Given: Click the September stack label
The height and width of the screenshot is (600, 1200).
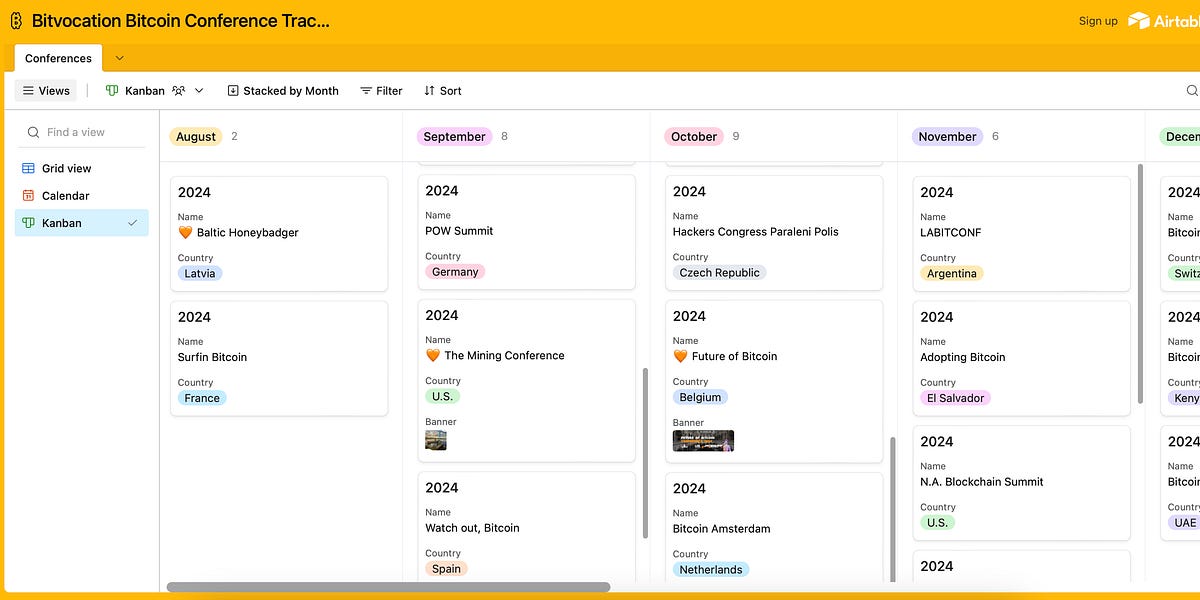Looking at the screenshot, I should point(454,137).
